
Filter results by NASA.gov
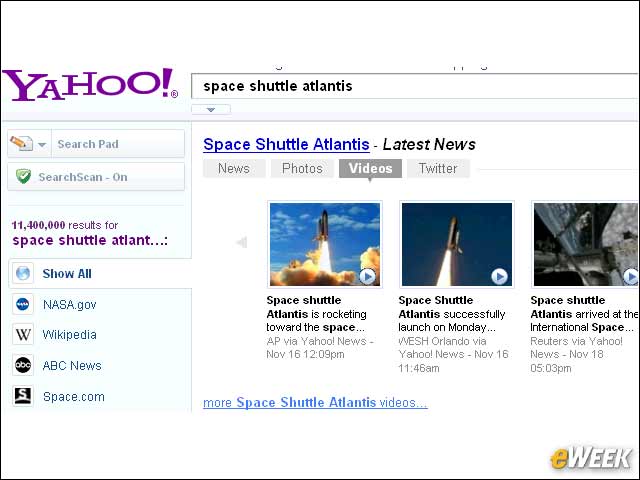click(x=70, y=304)
